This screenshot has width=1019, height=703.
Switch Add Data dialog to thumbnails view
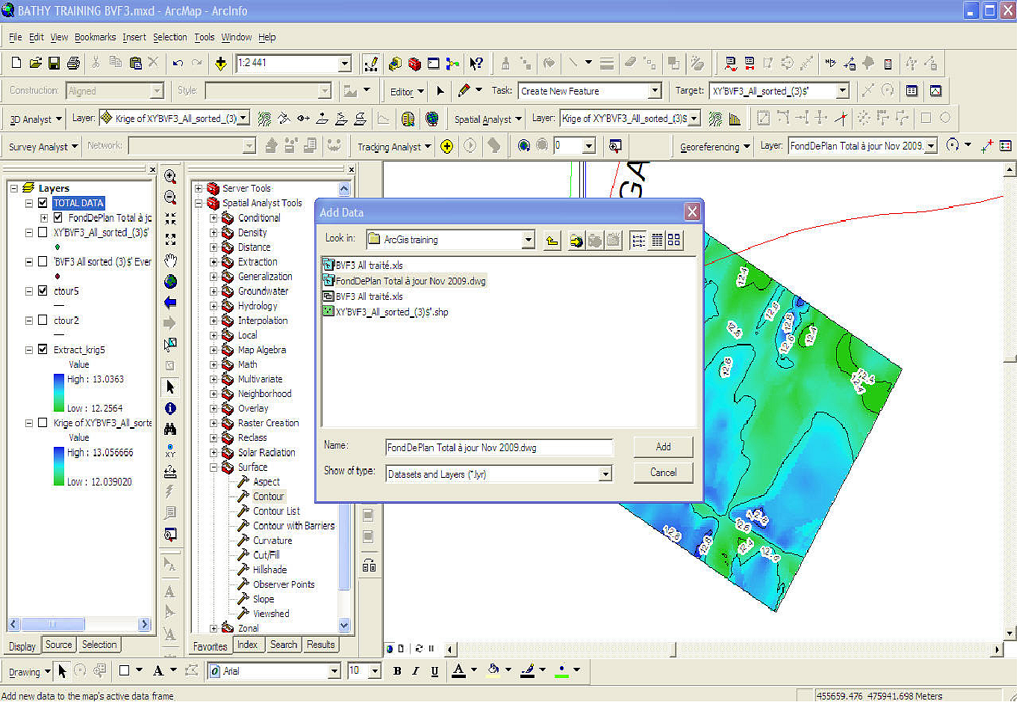click(674, 240)
